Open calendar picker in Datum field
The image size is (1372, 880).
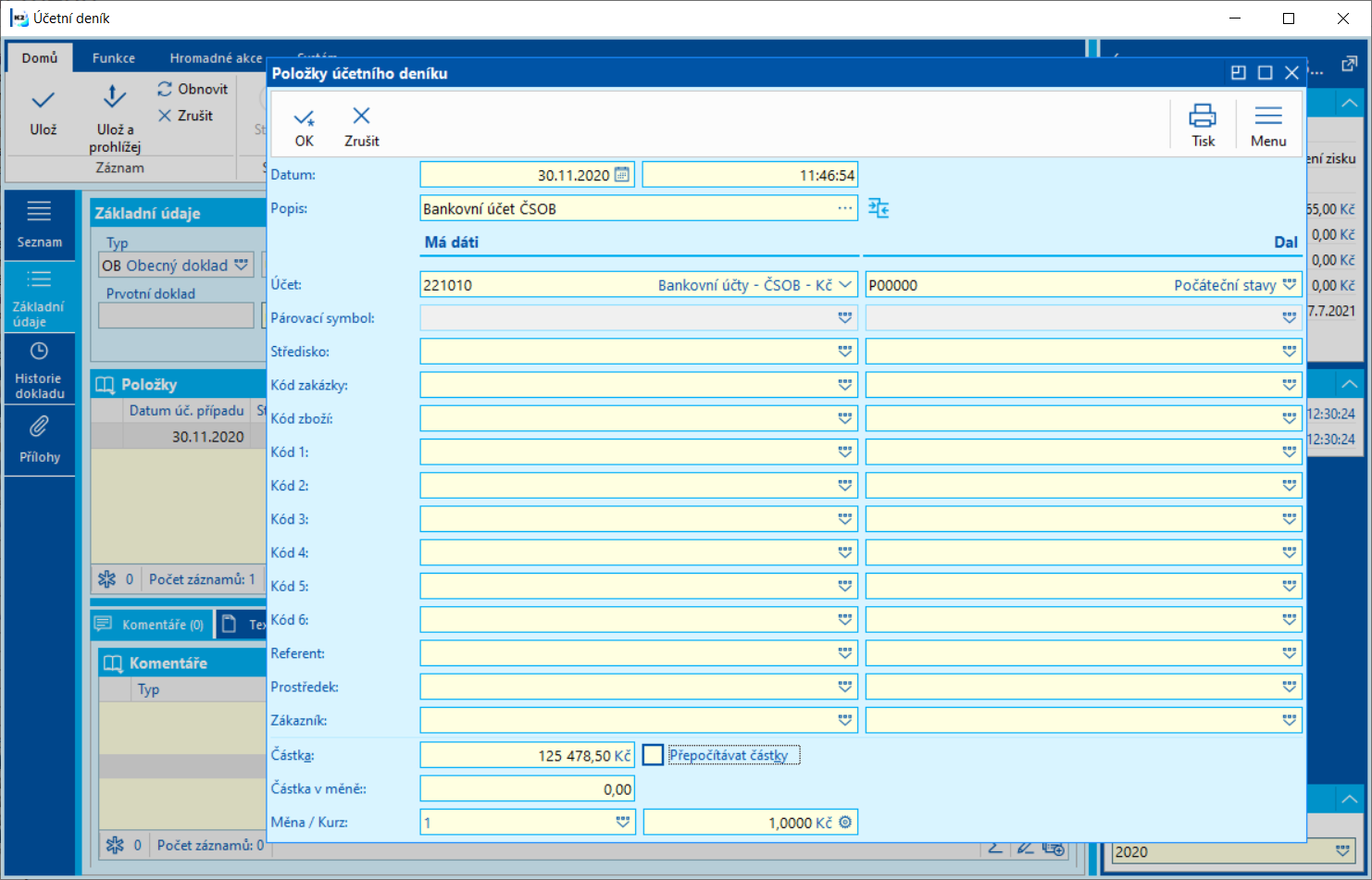click(622, 175)
